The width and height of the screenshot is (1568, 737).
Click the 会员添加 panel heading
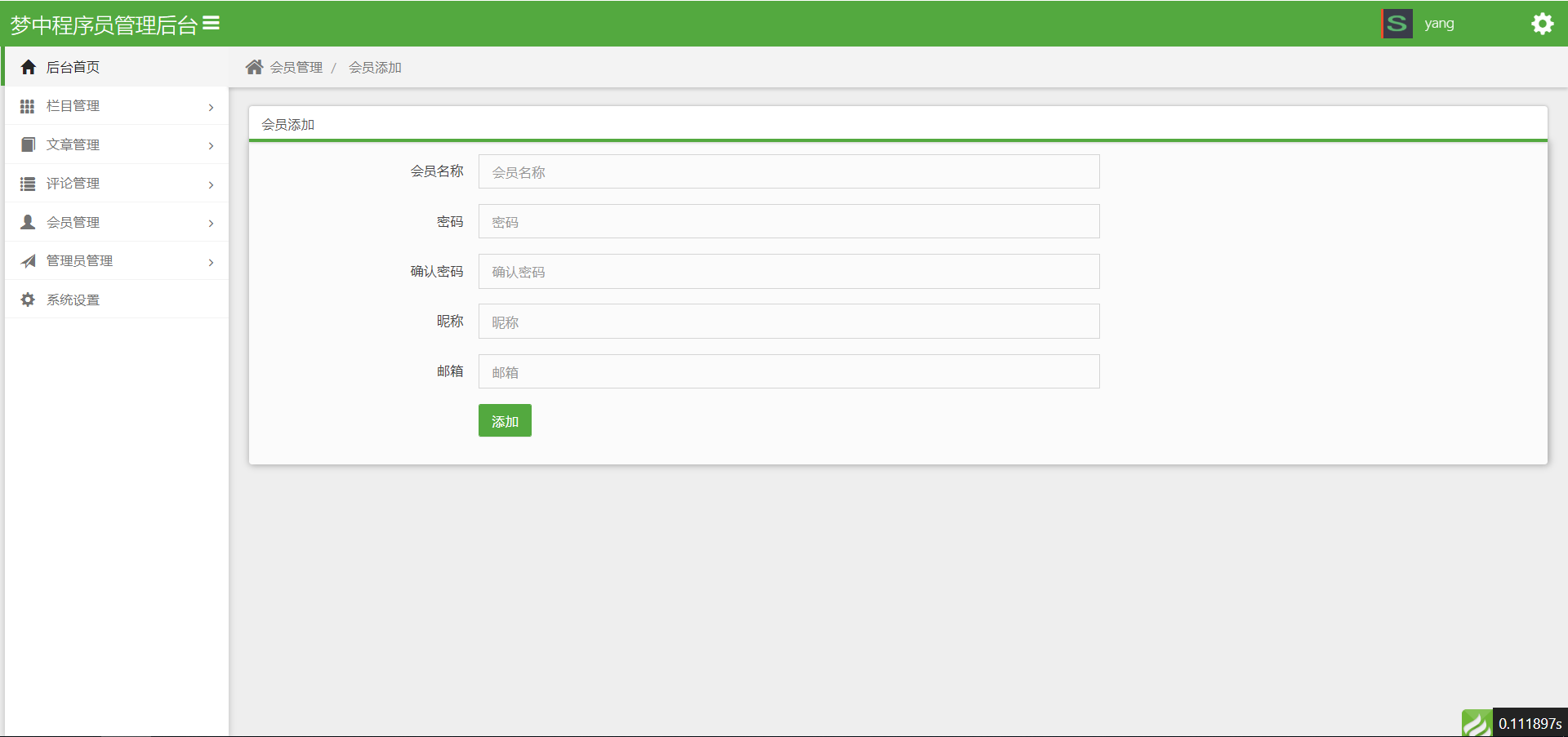click(287, 125)
